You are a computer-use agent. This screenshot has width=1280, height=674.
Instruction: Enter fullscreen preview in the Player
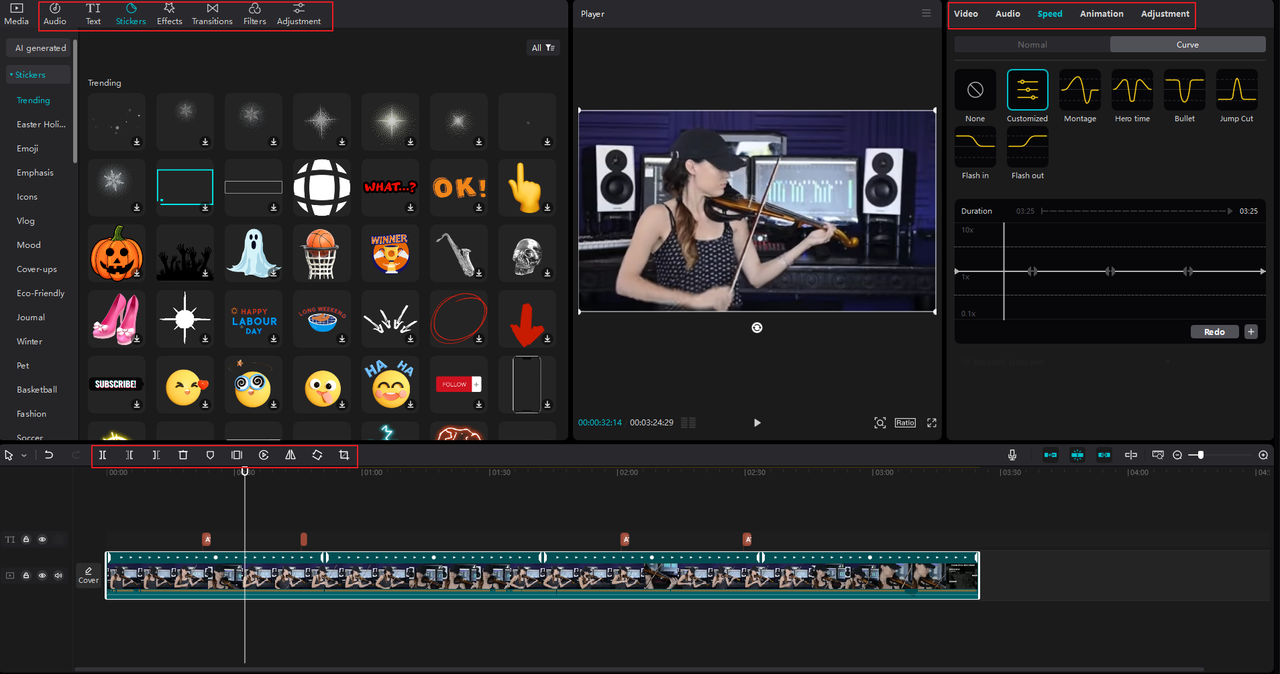932,423
